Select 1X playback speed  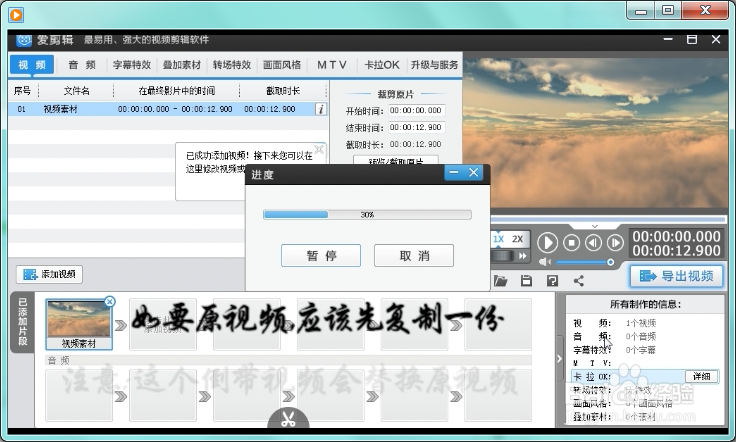tap(498, 239)
